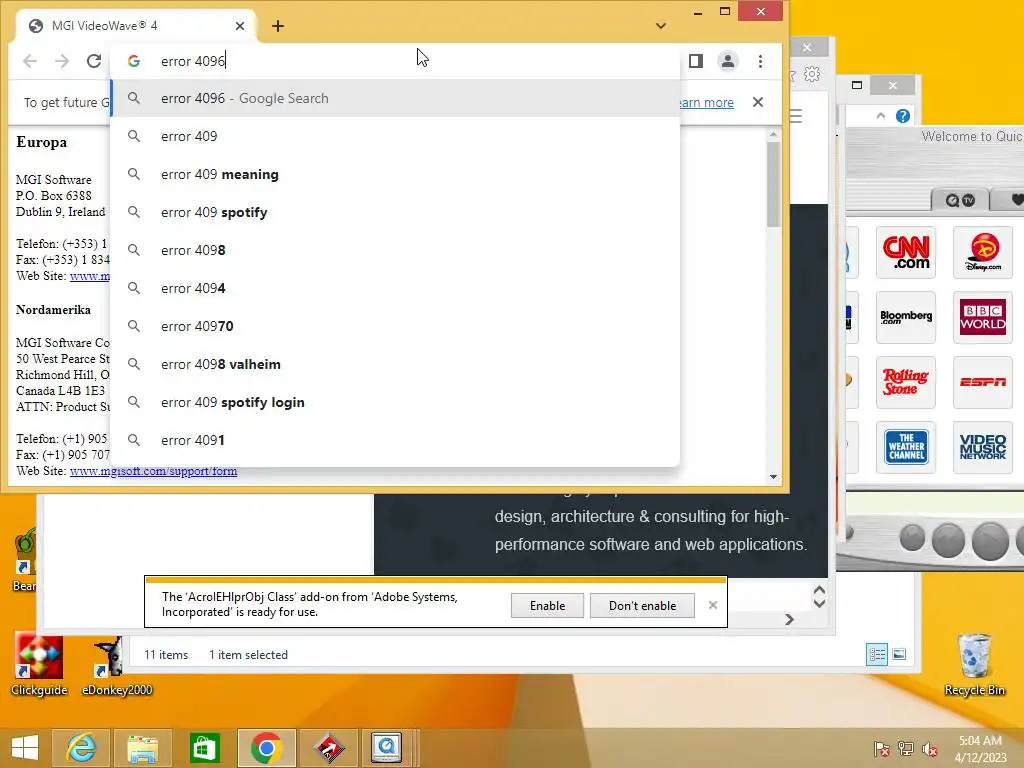Open hamburger menu on background webpage
This screenshot has width=1024, height=768.
click(795, 116)
